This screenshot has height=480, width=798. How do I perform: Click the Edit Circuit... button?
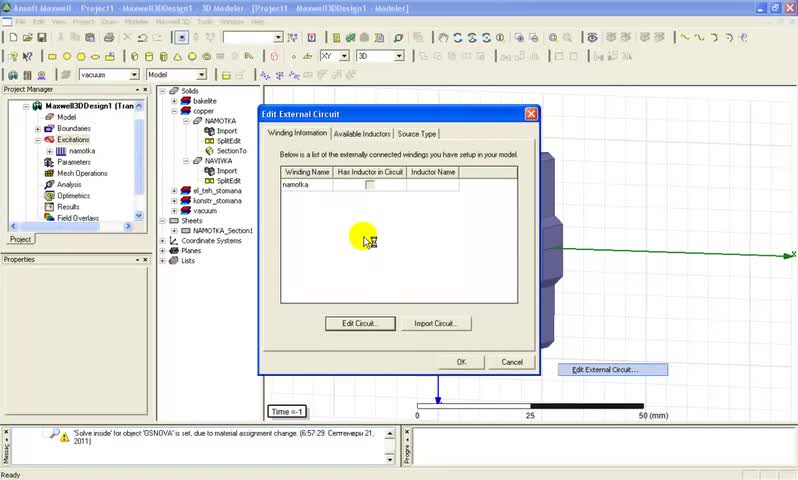coord(360,324)
